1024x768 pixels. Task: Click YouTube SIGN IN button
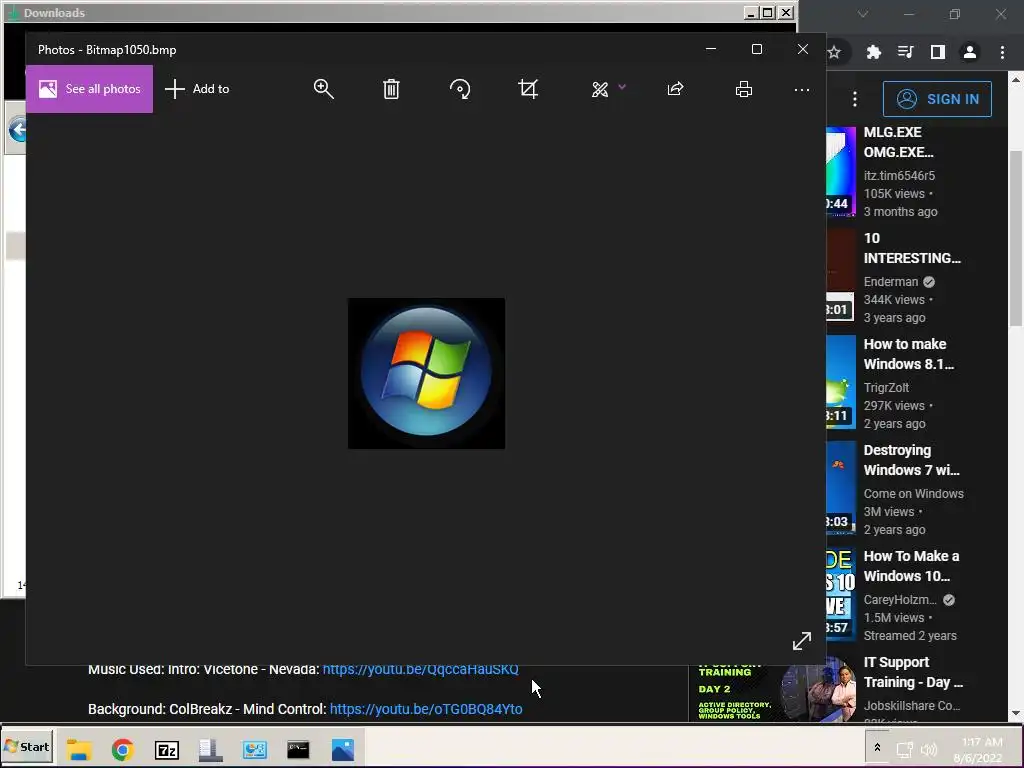click(937, 99)
